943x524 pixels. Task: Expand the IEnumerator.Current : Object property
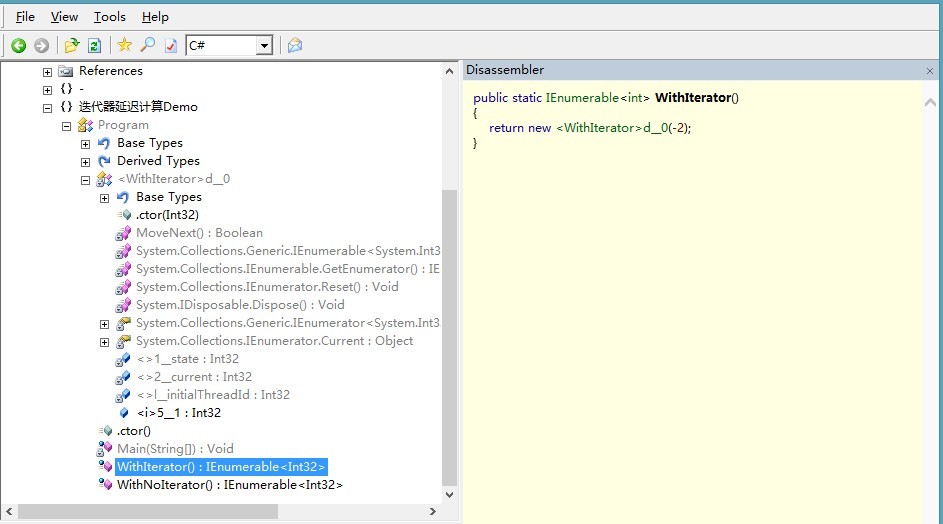pyautogui.click(x=105, y=342)
